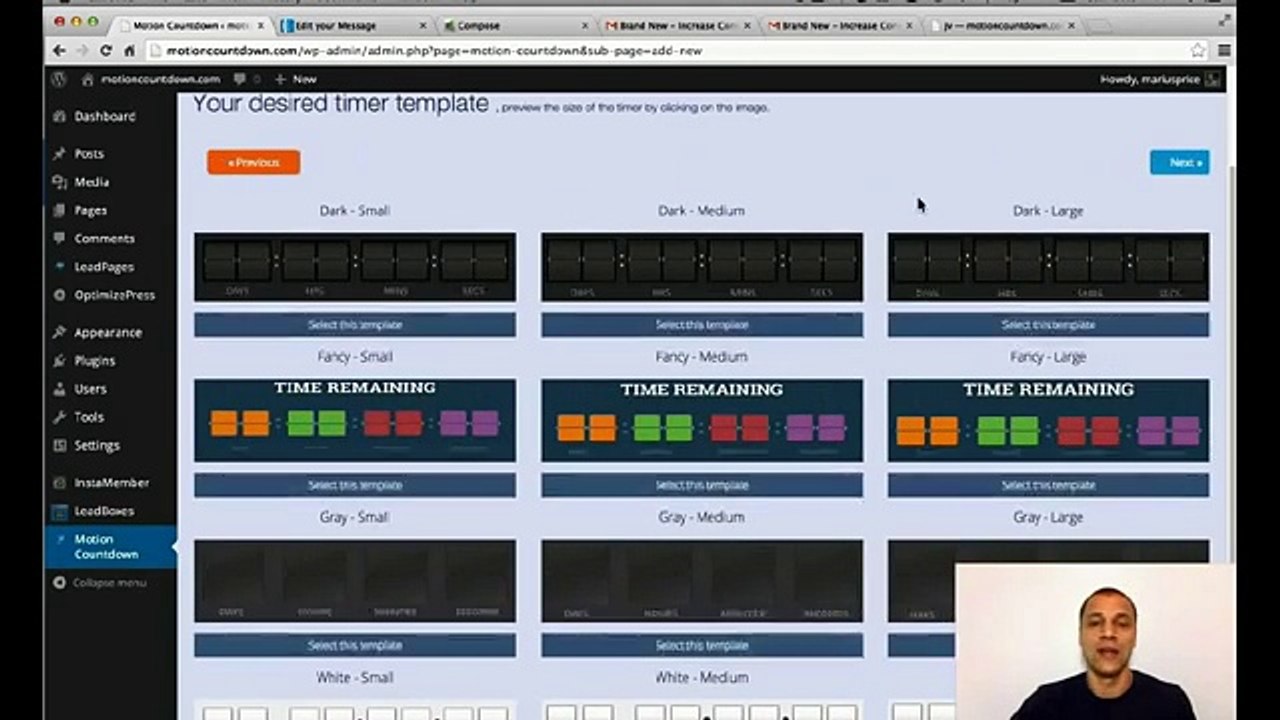Click the Posts pushpin icon
The image size is (1280, 720).
[x=60, y=154]
